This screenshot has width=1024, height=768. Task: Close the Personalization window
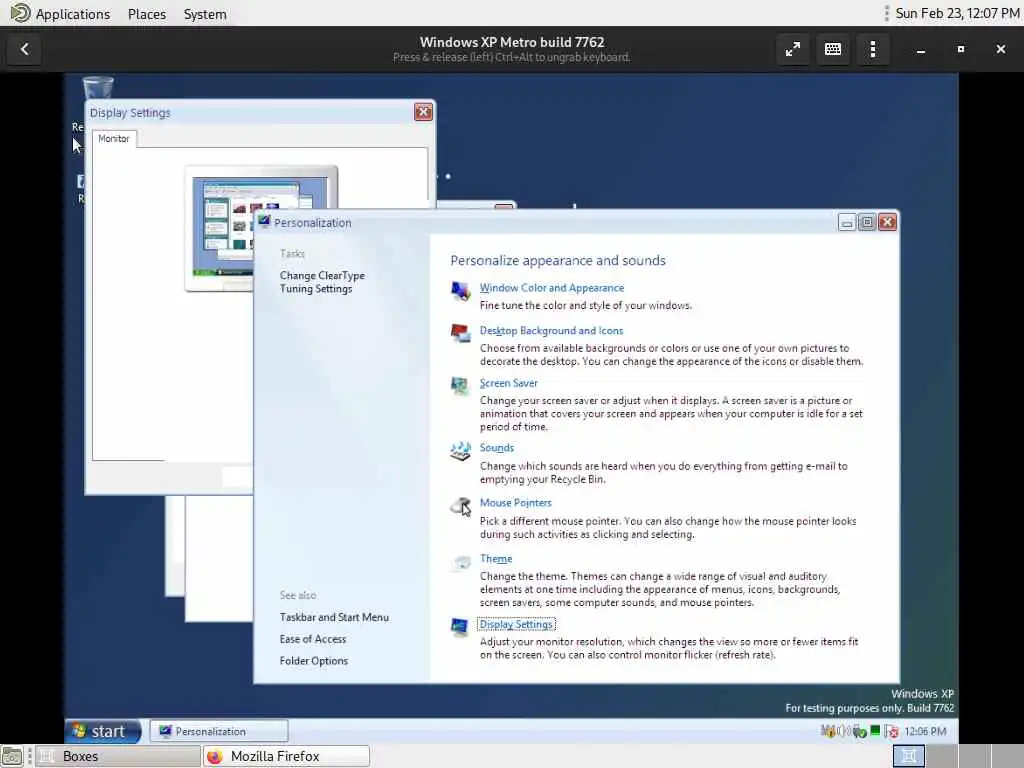click(888, 222)
